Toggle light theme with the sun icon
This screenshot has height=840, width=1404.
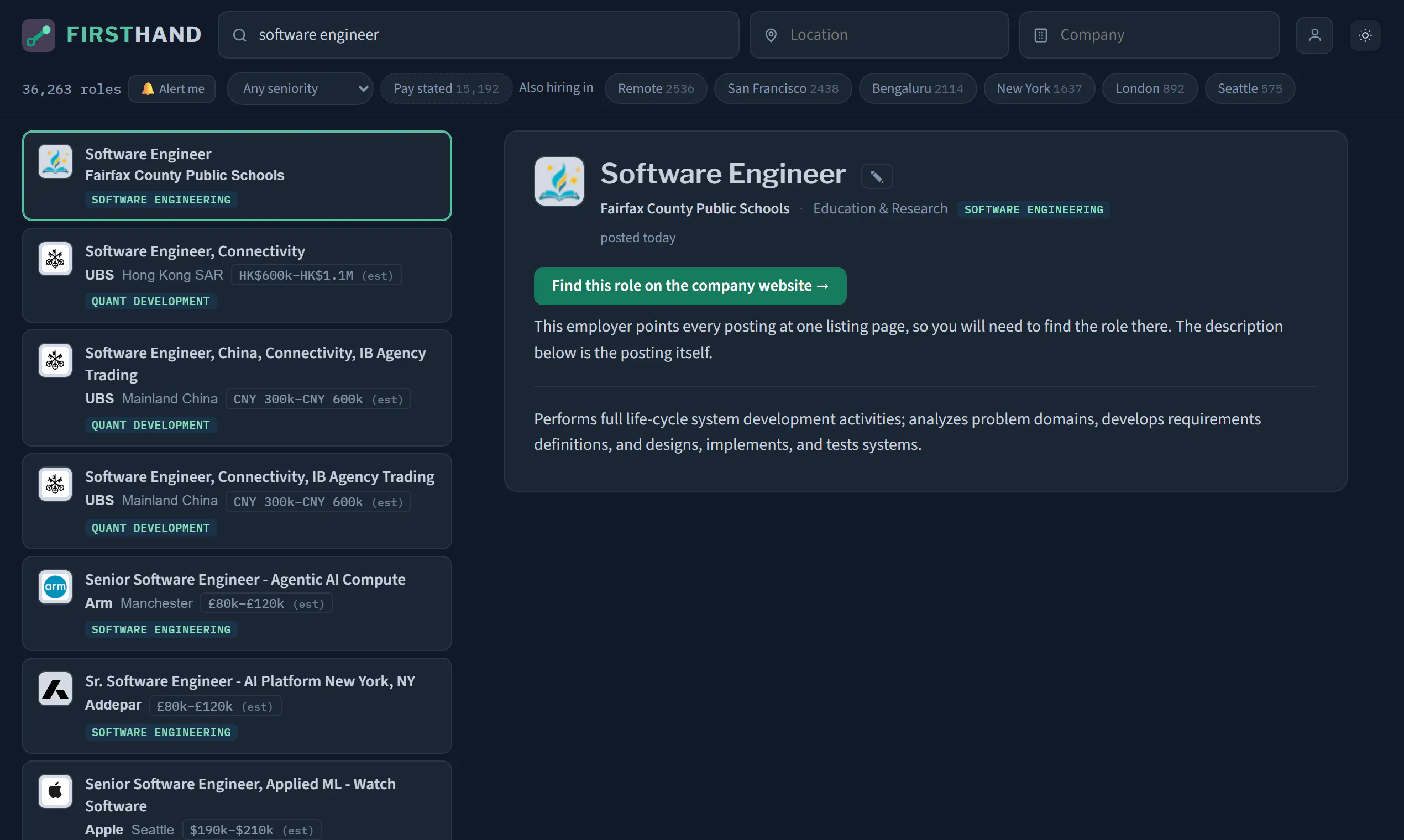1365,35
